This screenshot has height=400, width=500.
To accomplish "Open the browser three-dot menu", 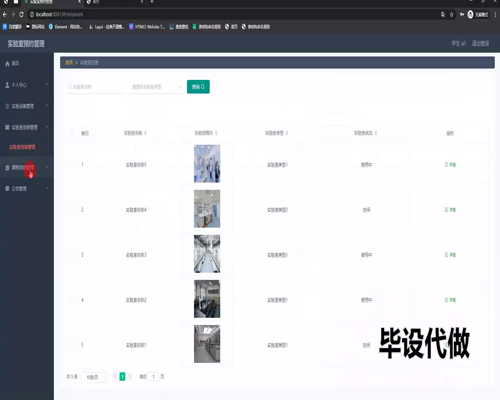I will tap(496, 14).
